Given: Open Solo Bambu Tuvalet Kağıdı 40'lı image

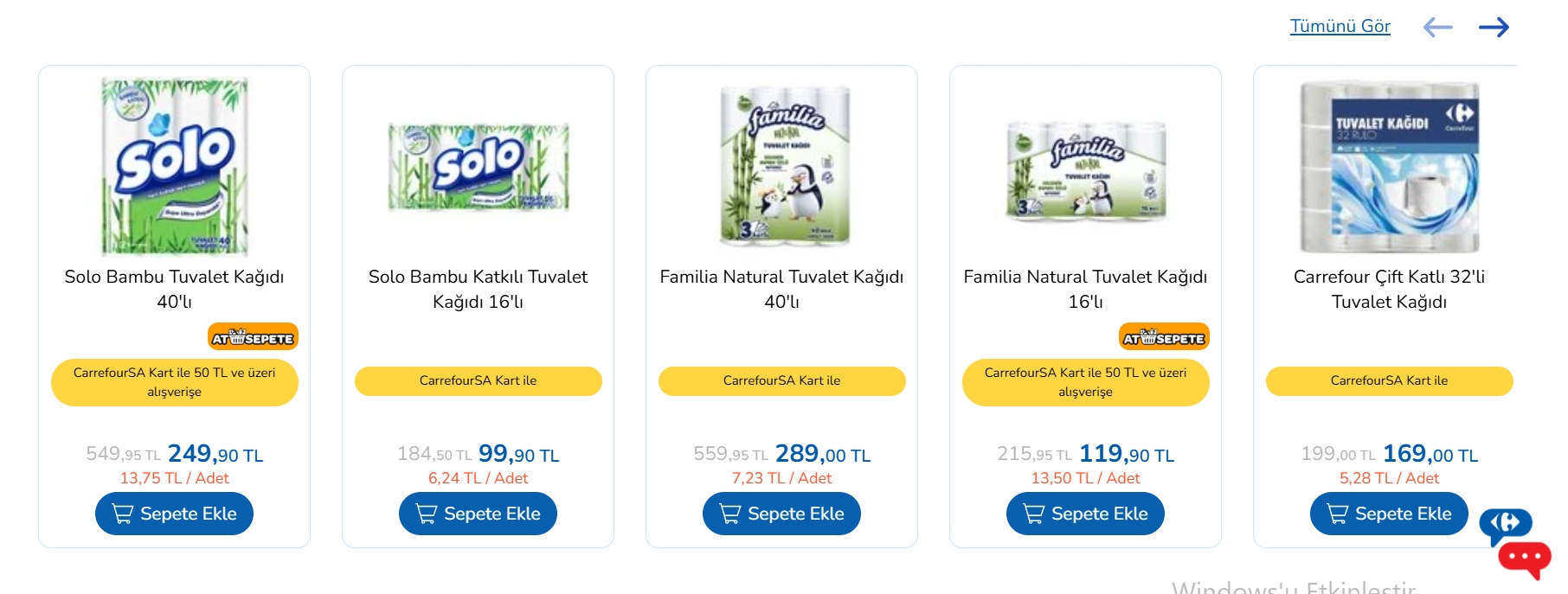Looking at the screenshot, I should point(175,167).
